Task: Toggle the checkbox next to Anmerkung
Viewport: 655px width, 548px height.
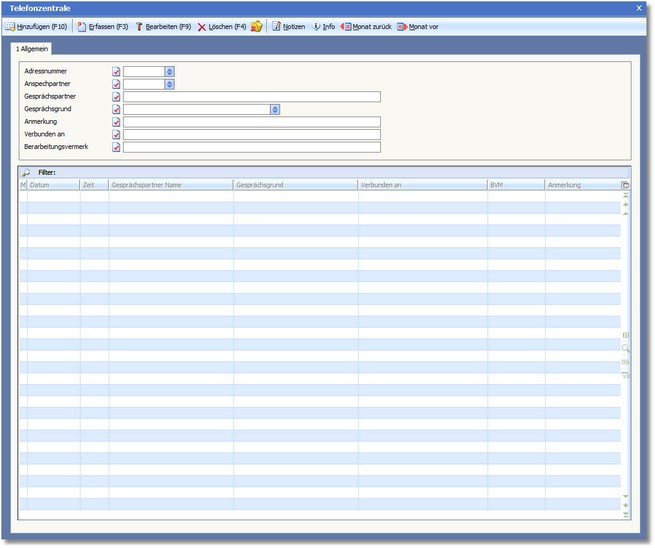Action: coord(117,122)
